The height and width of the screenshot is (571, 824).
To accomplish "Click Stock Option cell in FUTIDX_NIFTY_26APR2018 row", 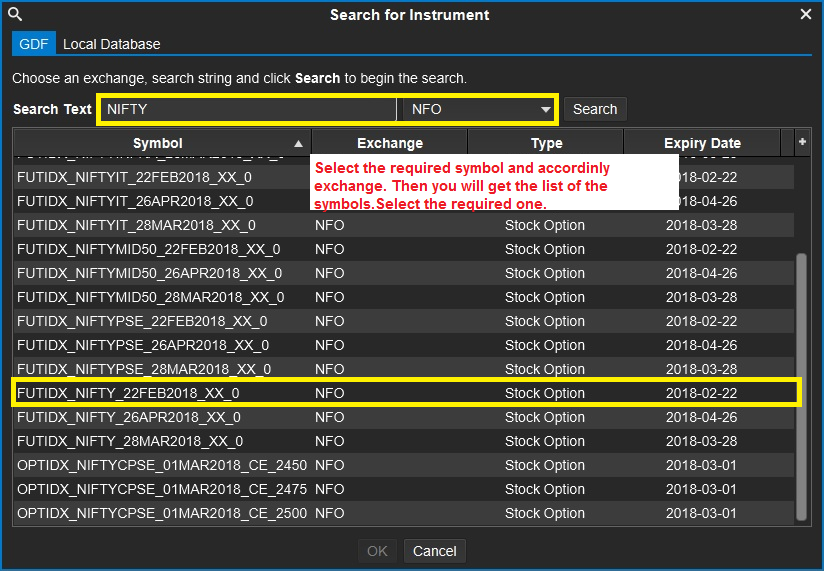I will 545,417.
